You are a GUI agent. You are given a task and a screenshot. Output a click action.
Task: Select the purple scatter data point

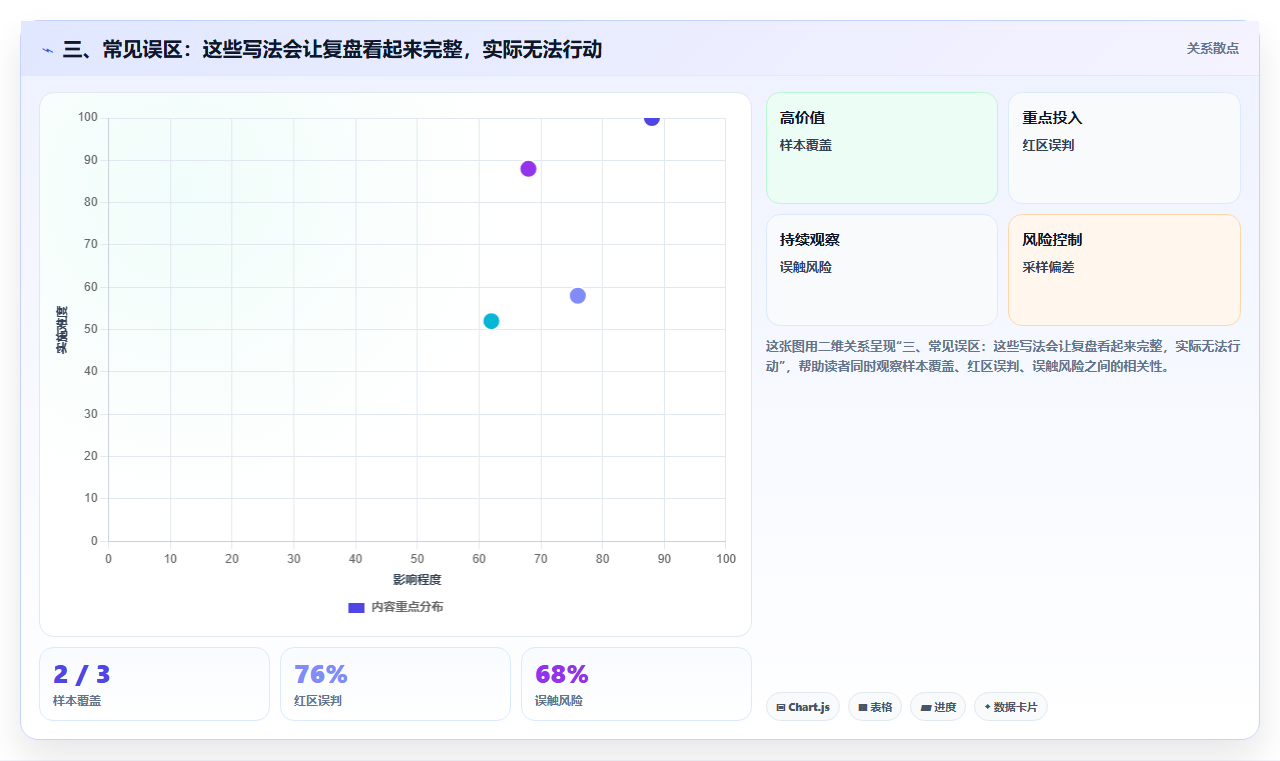[528, 168]
